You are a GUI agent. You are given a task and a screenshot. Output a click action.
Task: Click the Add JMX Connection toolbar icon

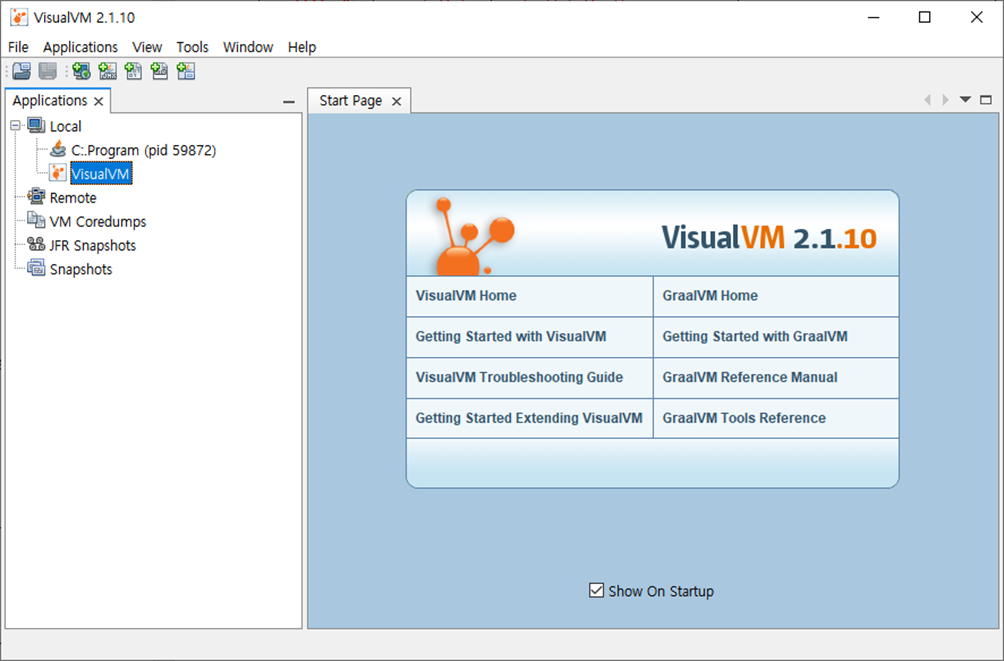(108, 71)
